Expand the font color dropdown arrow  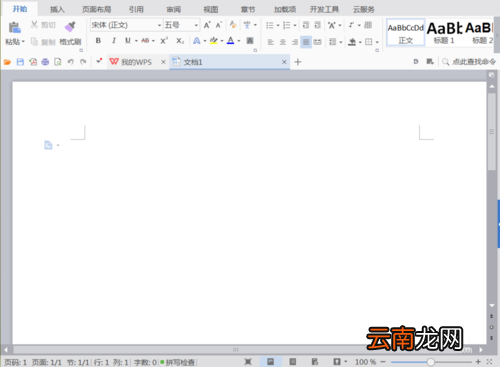(239, 41)
